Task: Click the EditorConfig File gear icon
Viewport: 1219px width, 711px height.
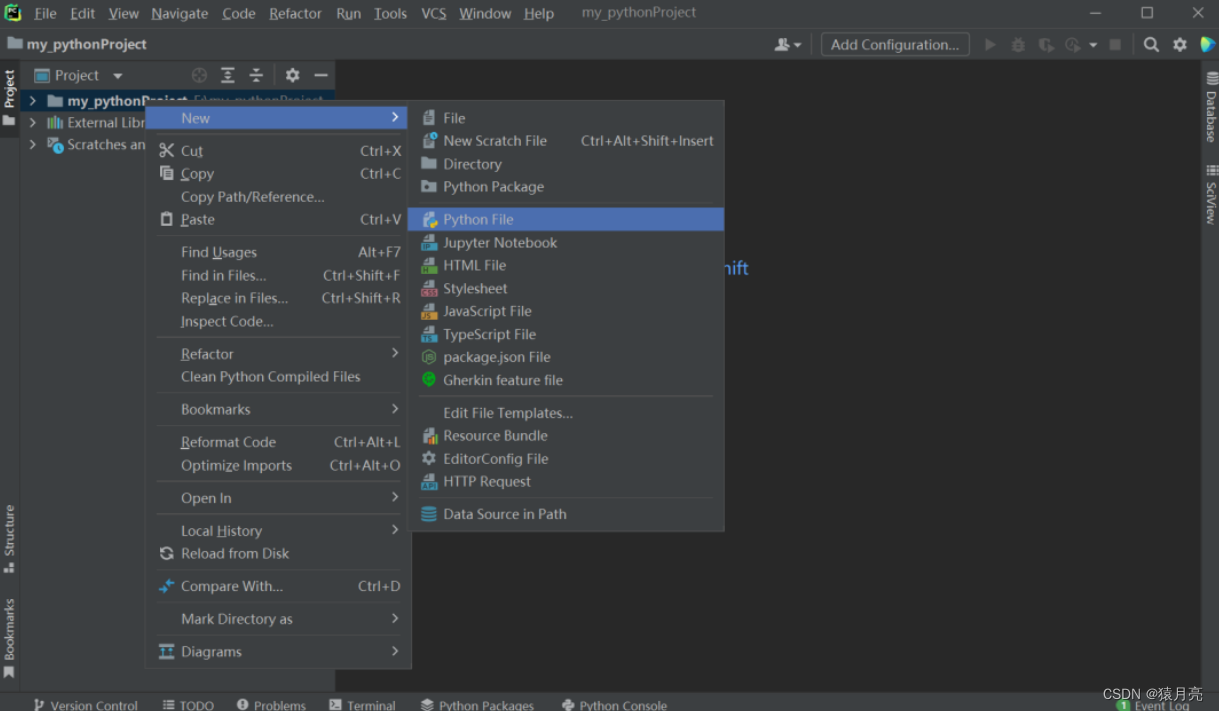Action: [429, 458]
